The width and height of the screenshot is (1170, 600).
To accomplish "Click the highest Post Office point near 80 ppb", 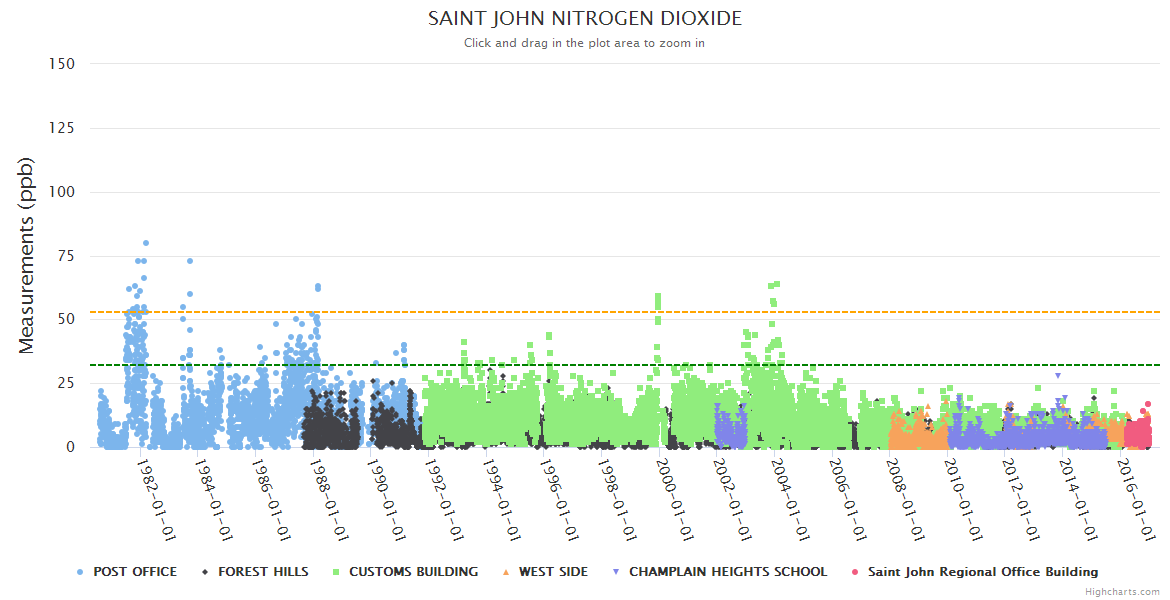I will [x=146, y=243].
